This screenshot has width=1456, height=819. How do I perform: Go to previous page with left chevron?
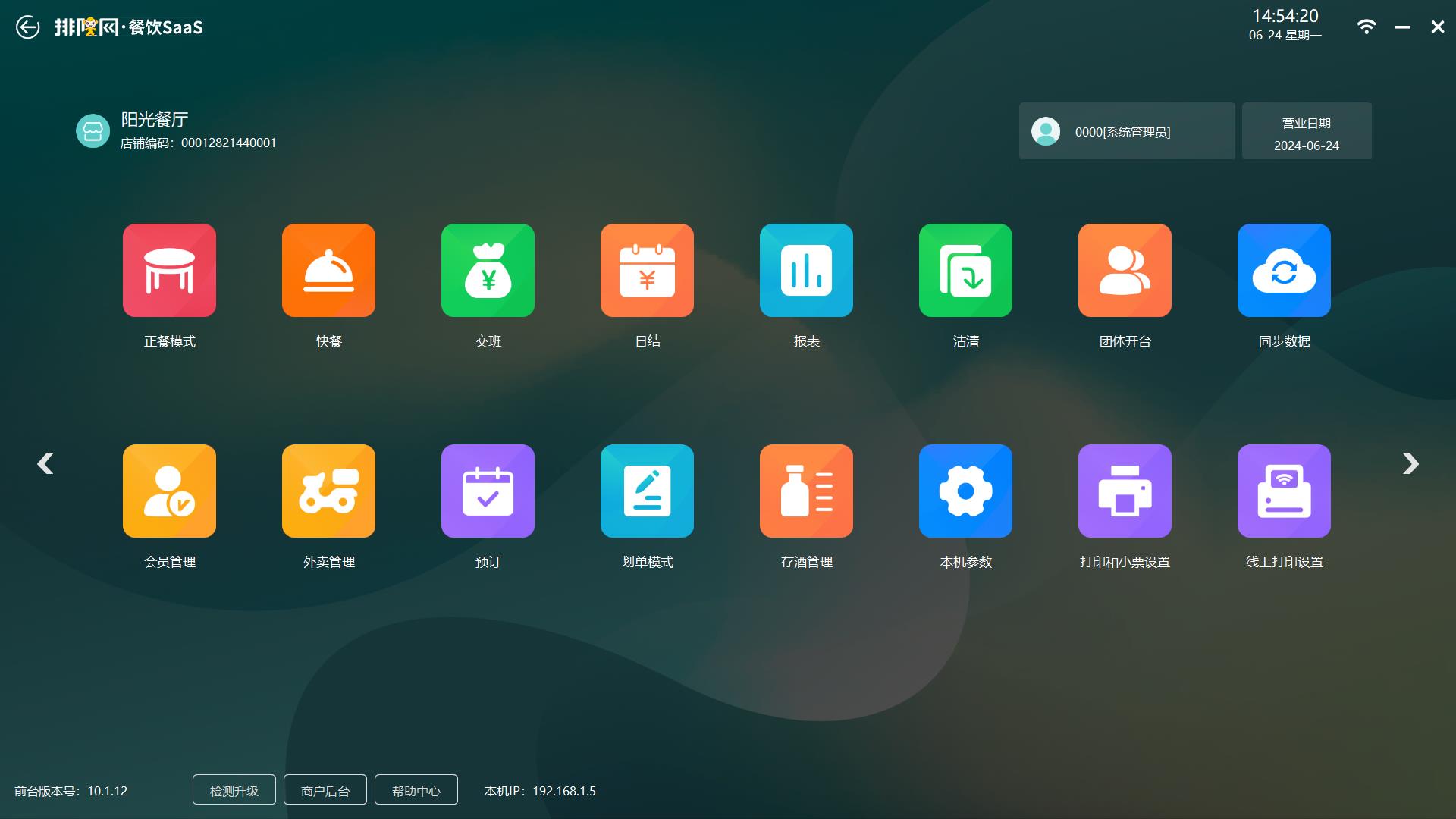[x=45, y=463]
